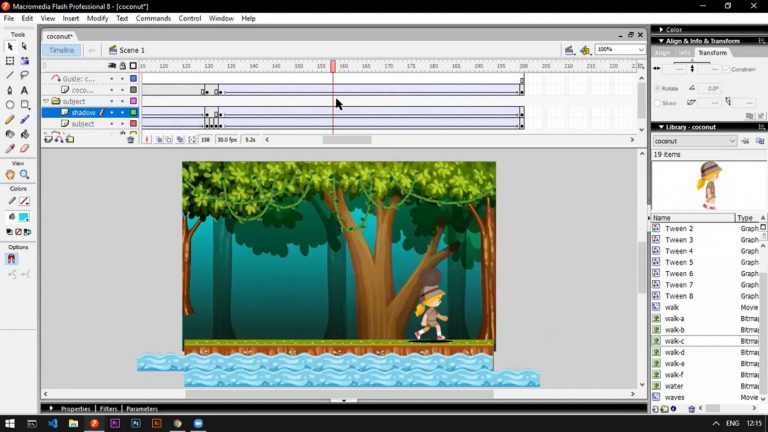Click the Timeline toggle button
The image size is (768, 432).
point(61,50)
